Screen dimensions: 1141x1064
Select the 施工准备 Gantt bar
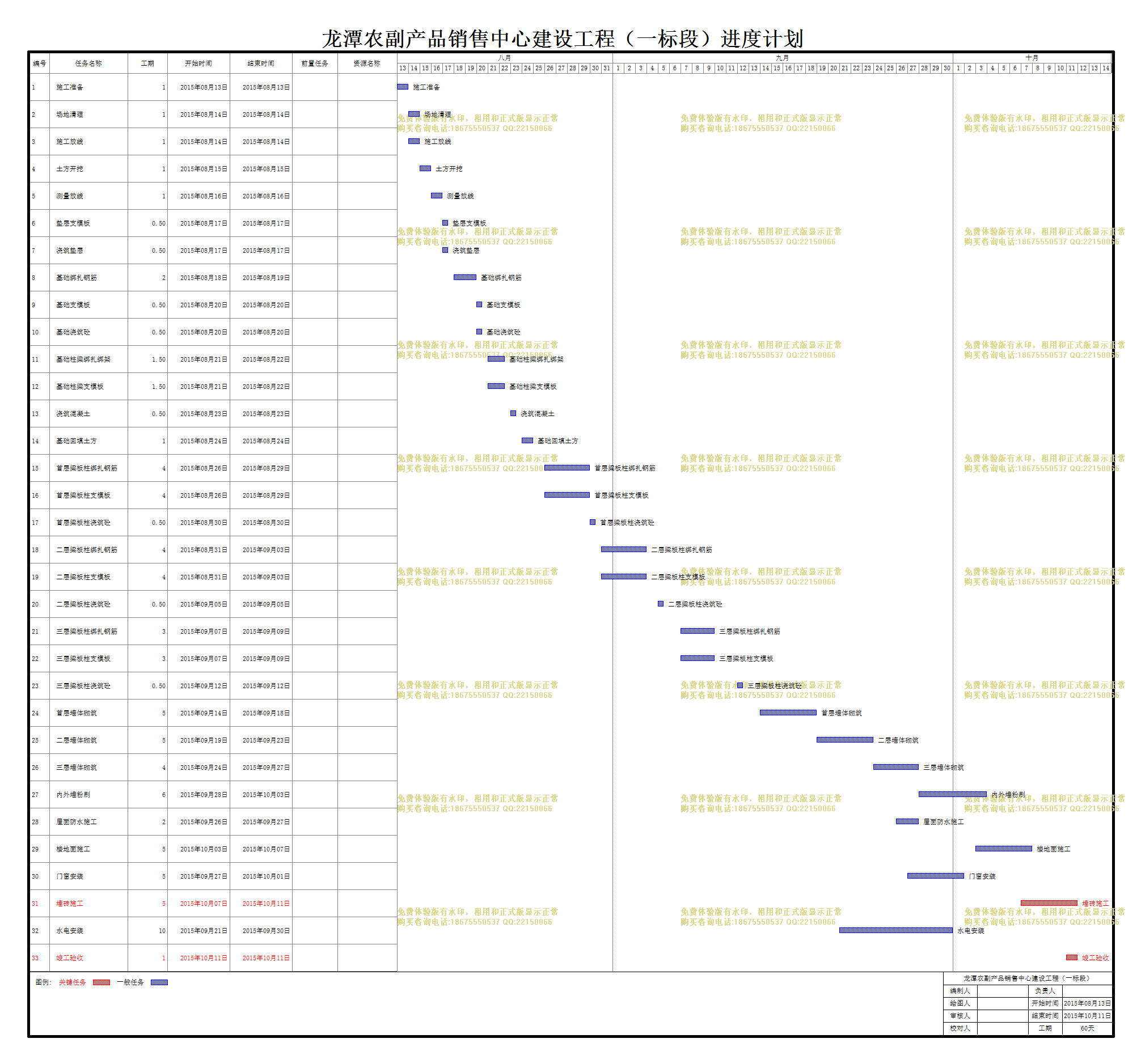click(x=403, y=87)
